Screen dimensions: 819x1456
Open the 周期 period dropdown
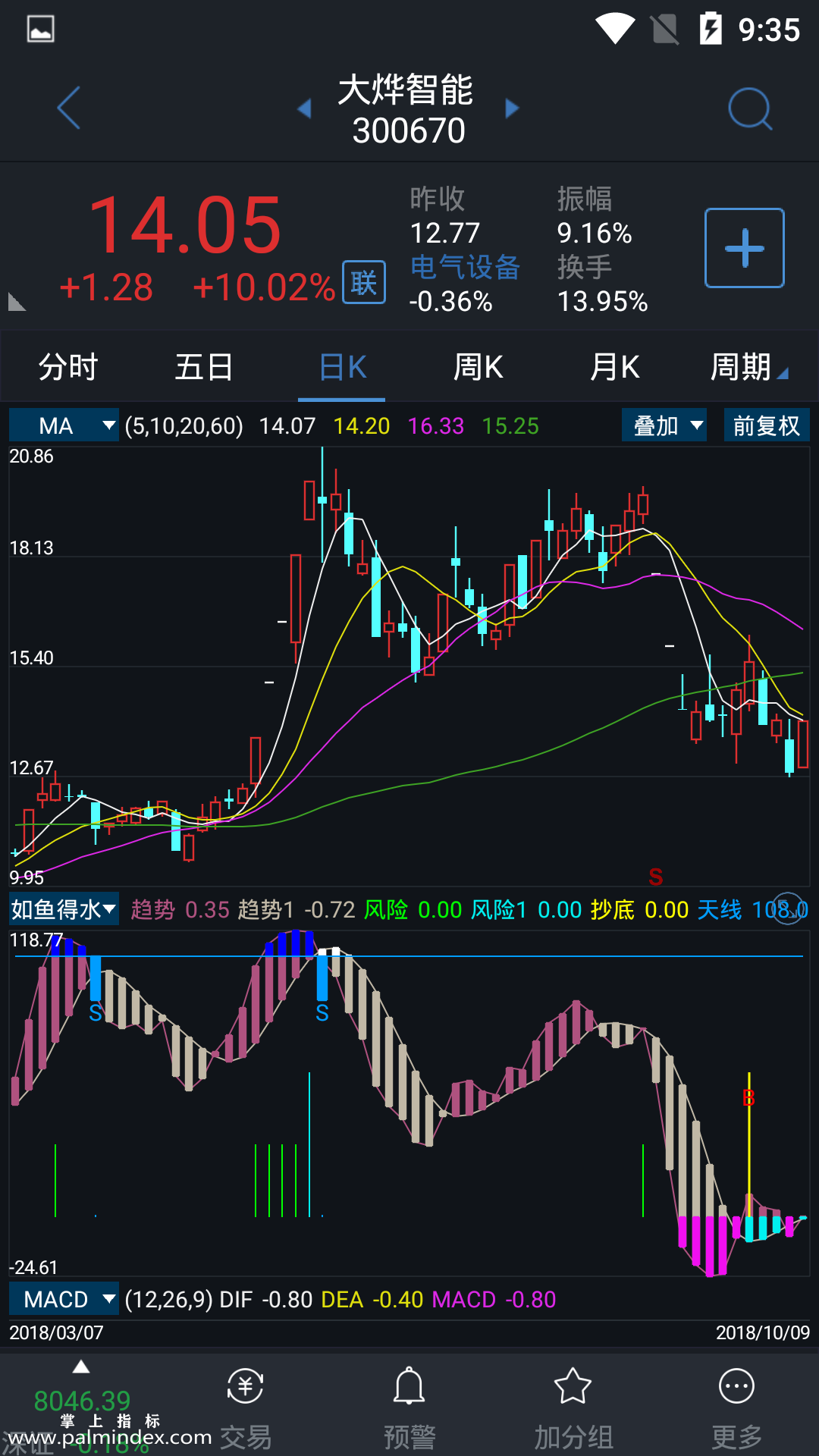pyautogui.click(x=748, y=367)
